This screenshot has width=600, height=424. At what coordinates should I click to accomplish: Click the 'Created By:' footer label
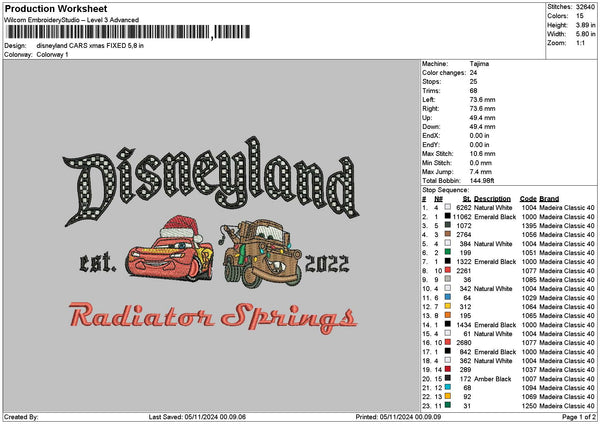click(x=21, y=417)
